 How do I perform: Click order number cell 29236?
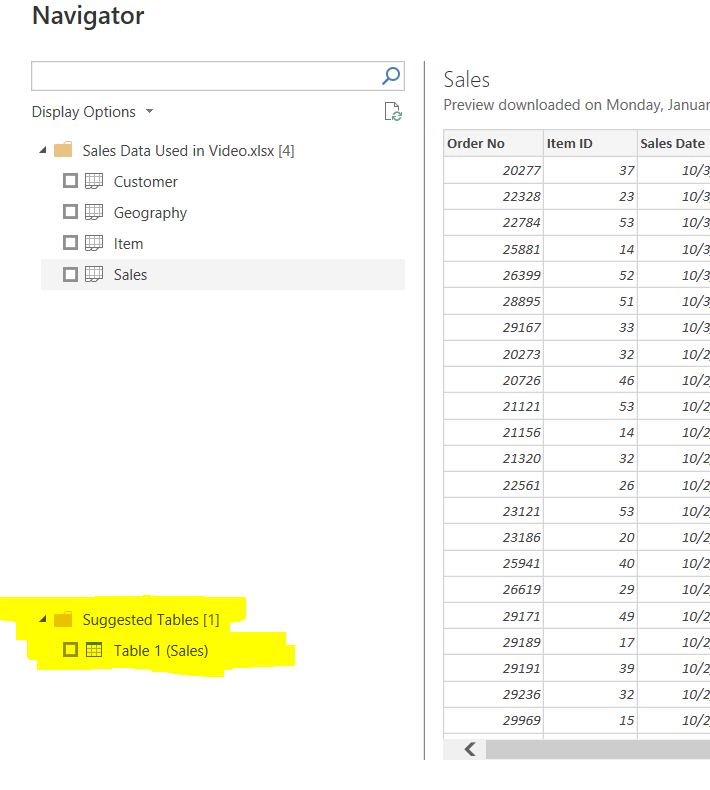[493, 695]
